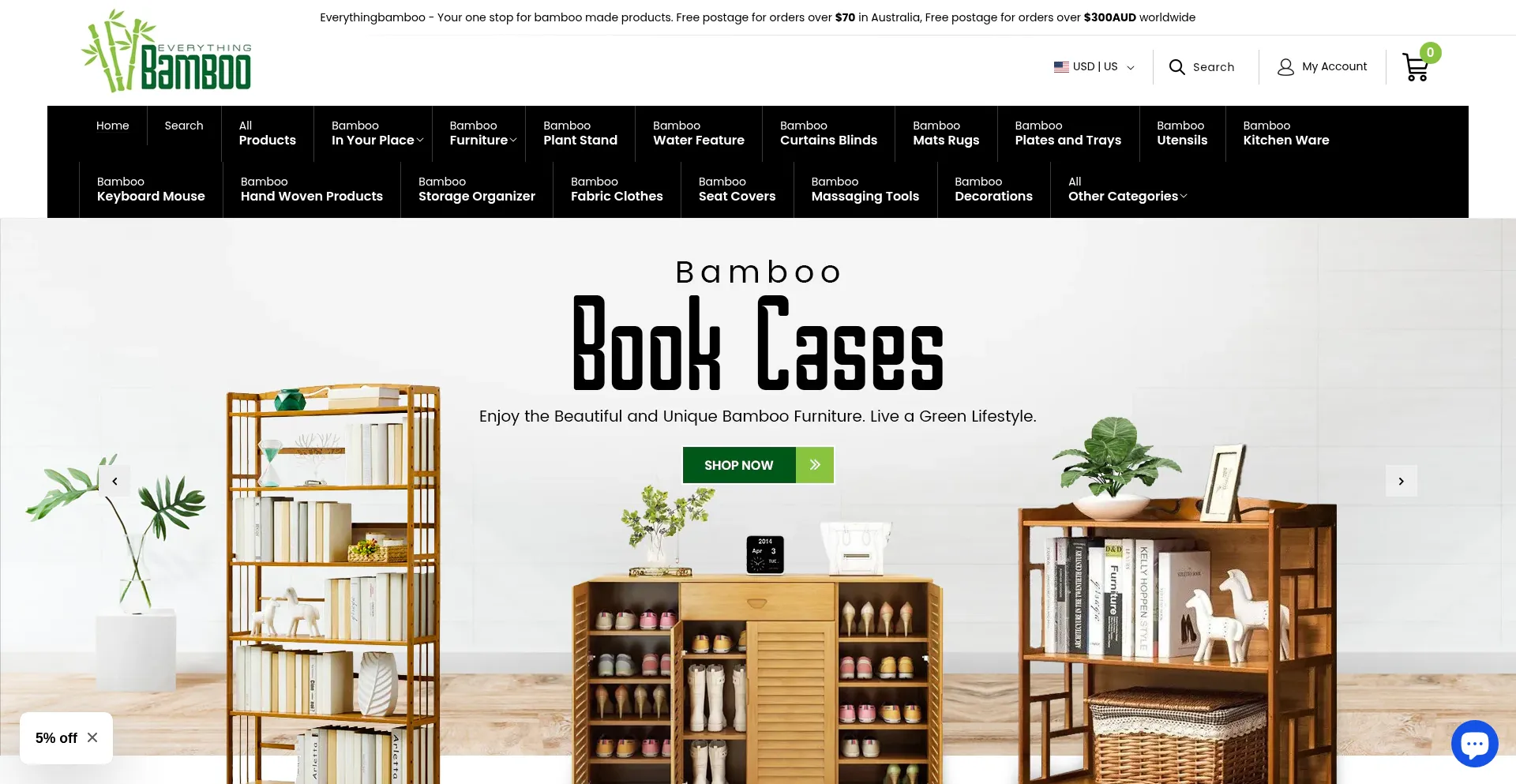Go to Home nav link
This screenshot has height=784, width=1516.
coord(113,126)
